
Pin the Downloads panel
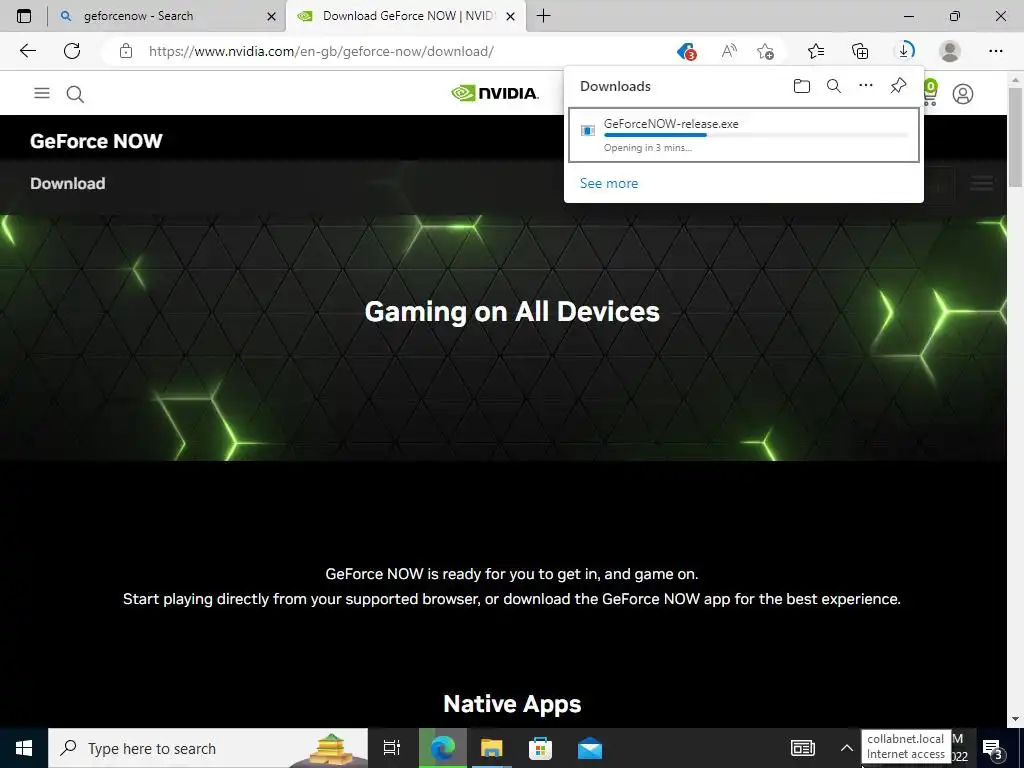pyautogui.click(x=899, y=86)
